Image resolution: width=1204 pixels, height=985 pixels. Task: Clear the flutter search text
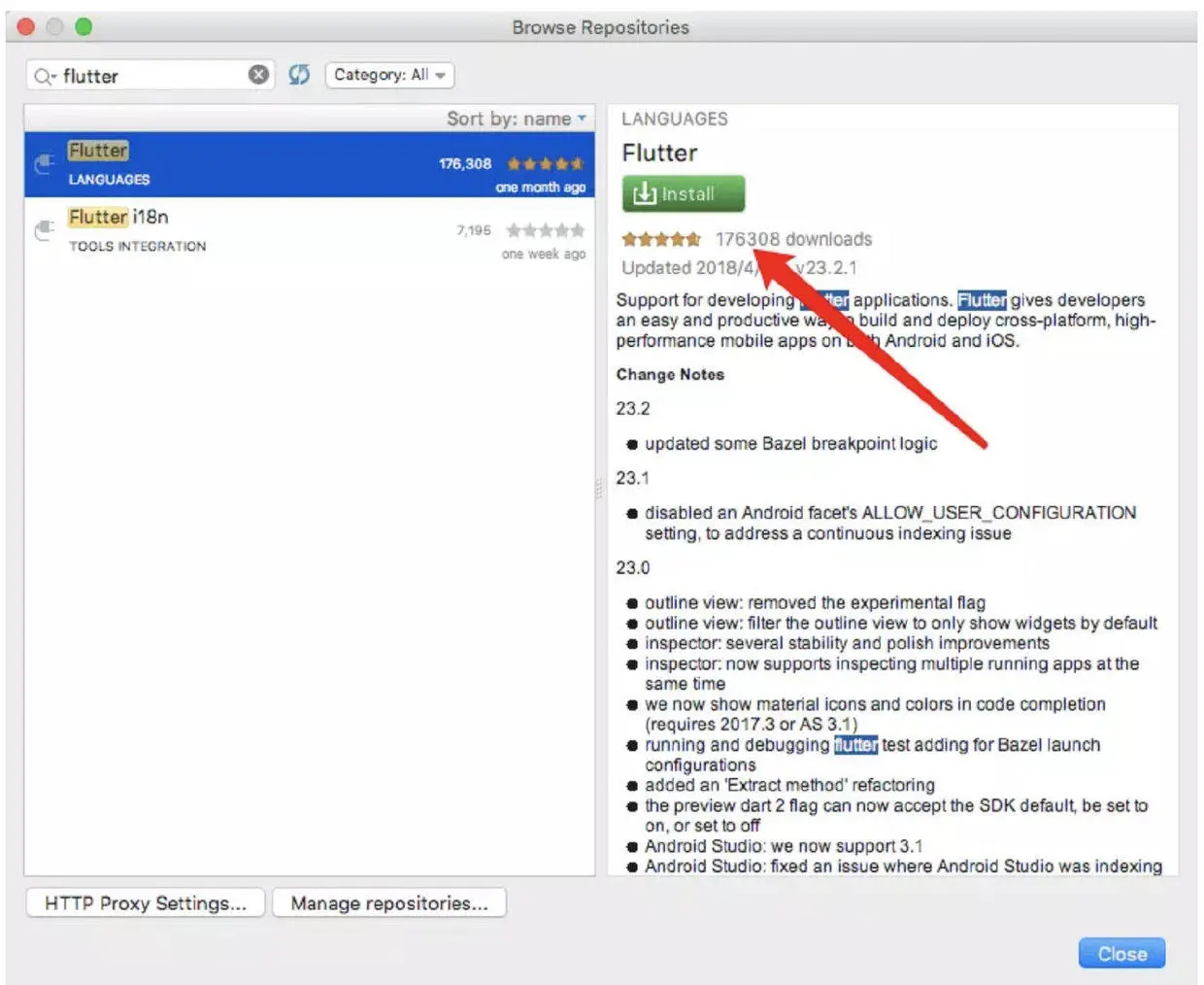pos(258,75)
